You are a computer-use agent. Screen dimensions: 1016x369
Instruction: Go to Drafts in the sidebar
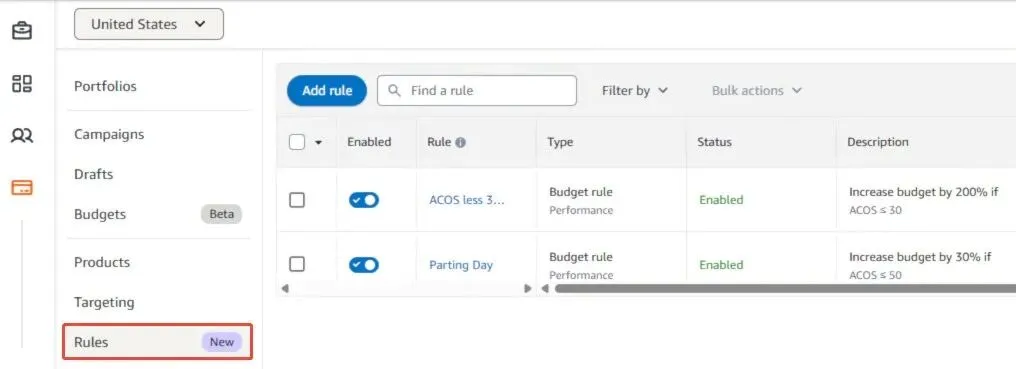click(x=93, y=174)
